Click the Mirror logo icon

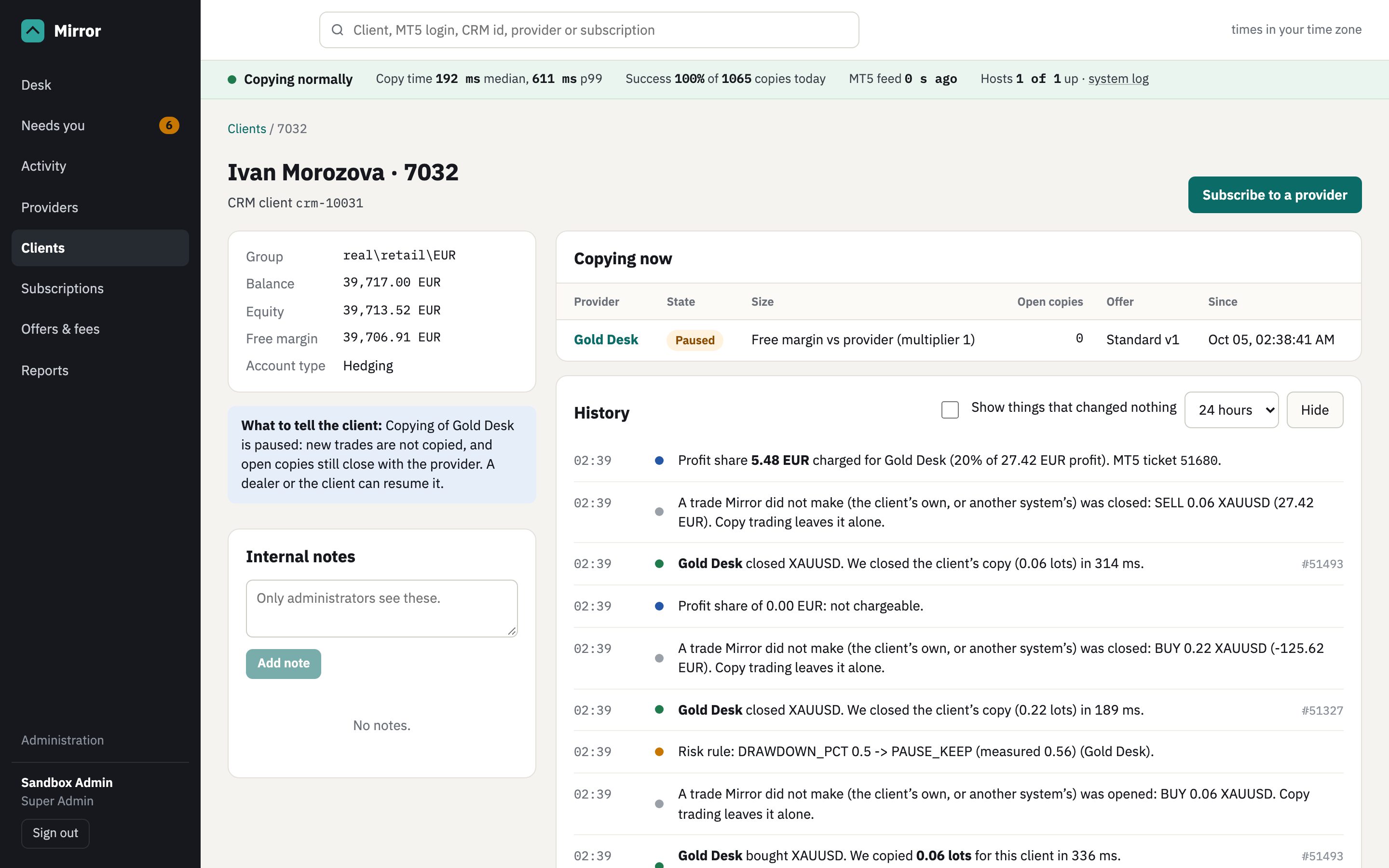[x=33, y=31]
